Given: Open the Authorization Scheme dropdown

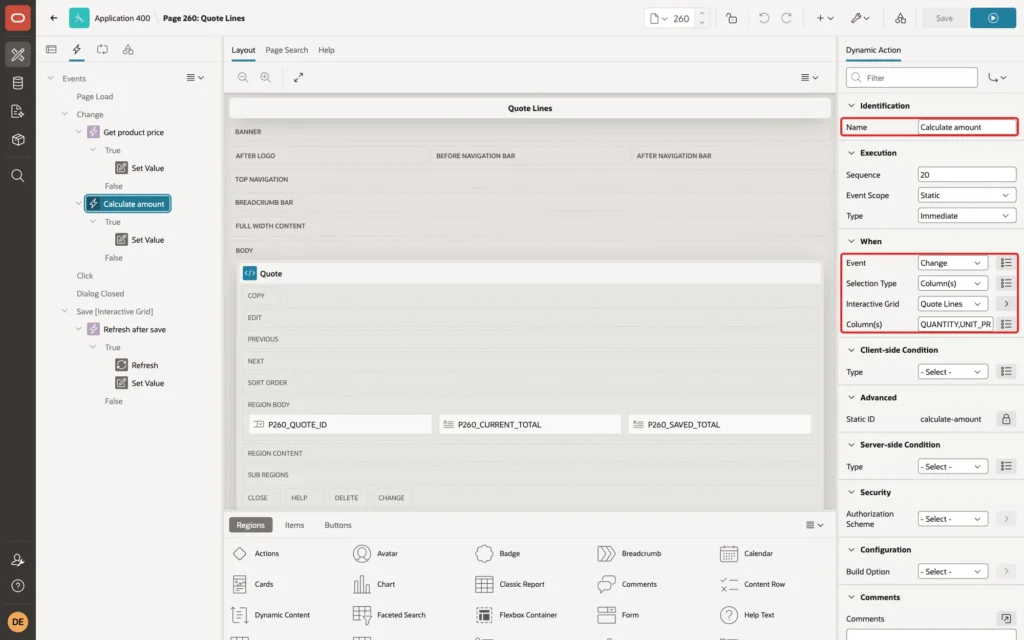Looking at the screenshot, I should click(x=952, y=519).
